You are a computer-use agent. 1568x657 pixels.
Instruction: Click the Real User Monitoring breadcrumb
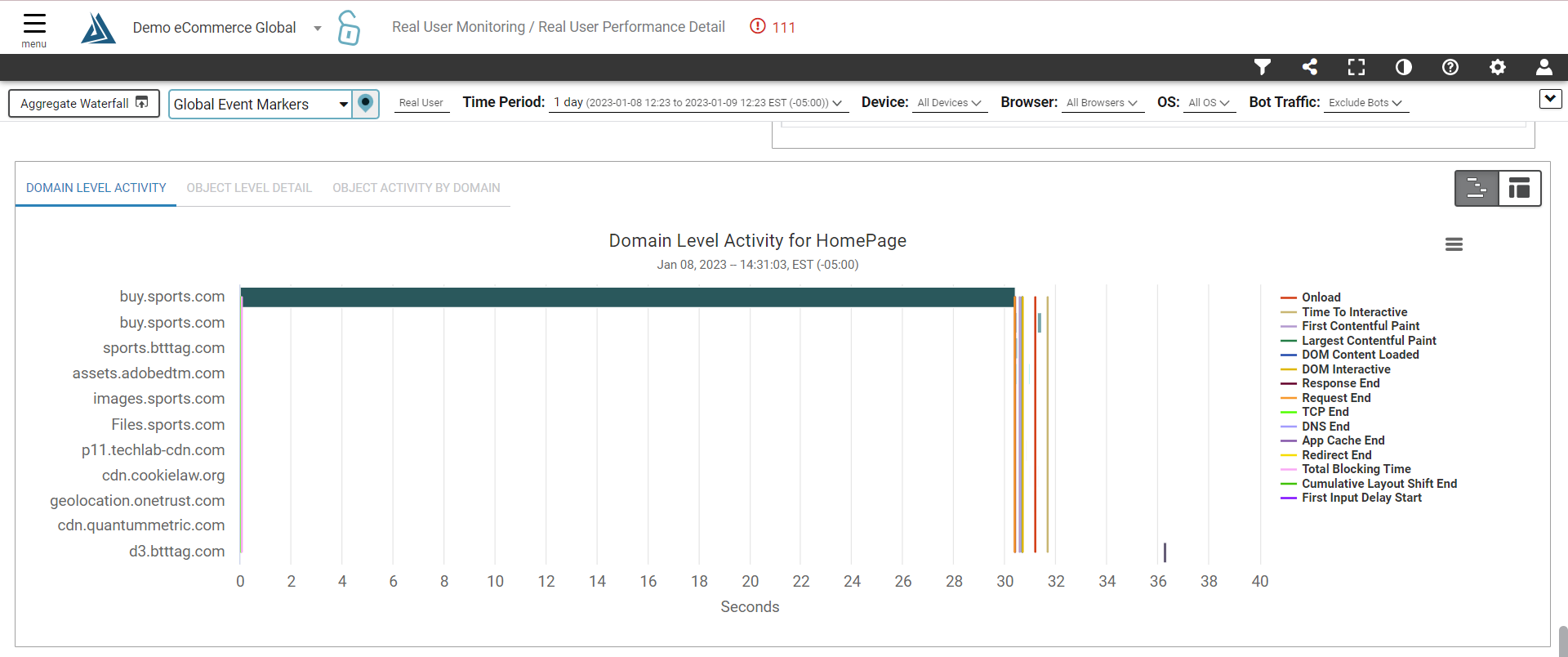458,27
